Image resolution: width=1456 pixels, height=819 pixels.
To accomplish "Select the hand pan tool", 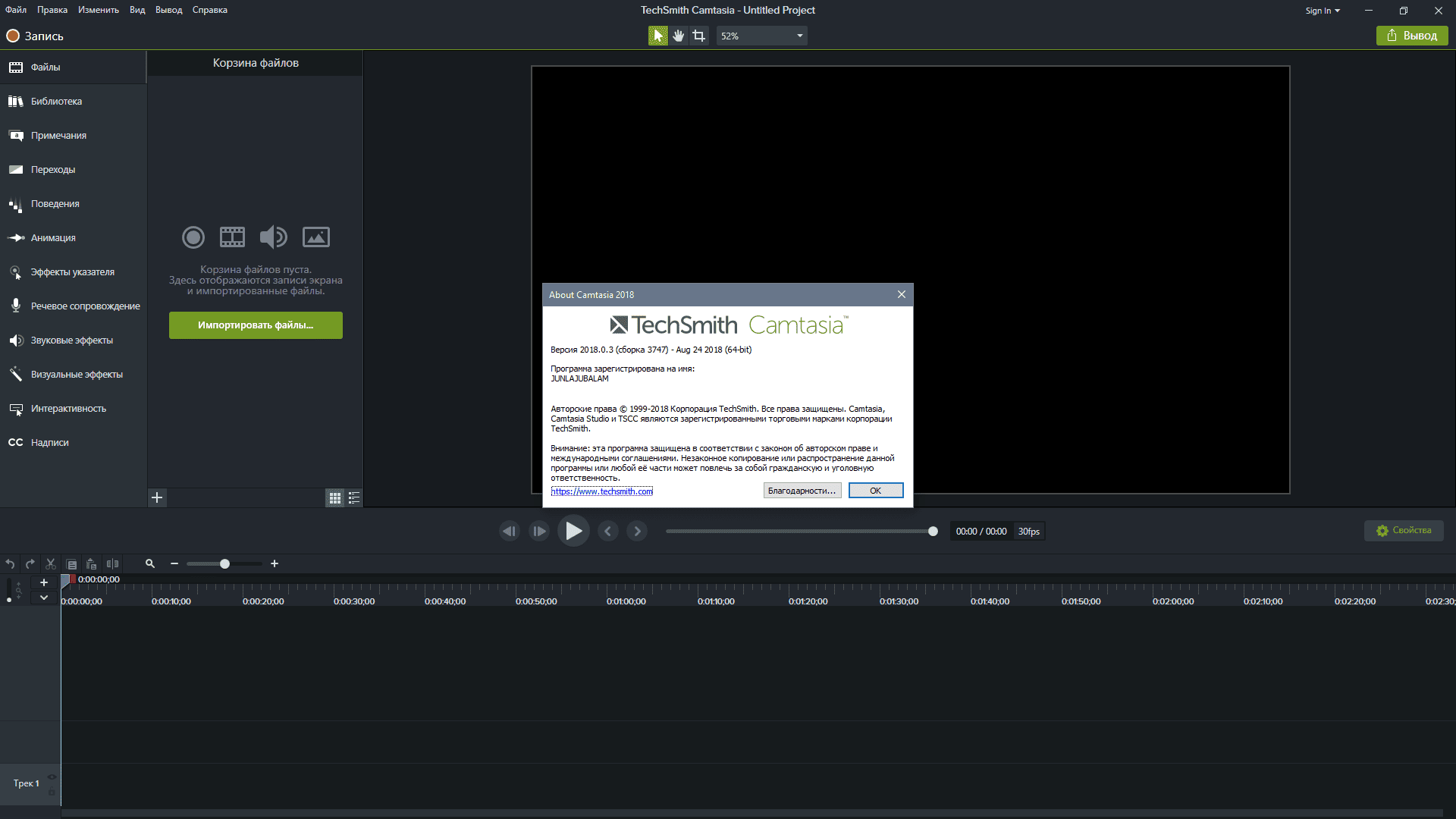I will (678, 36).
